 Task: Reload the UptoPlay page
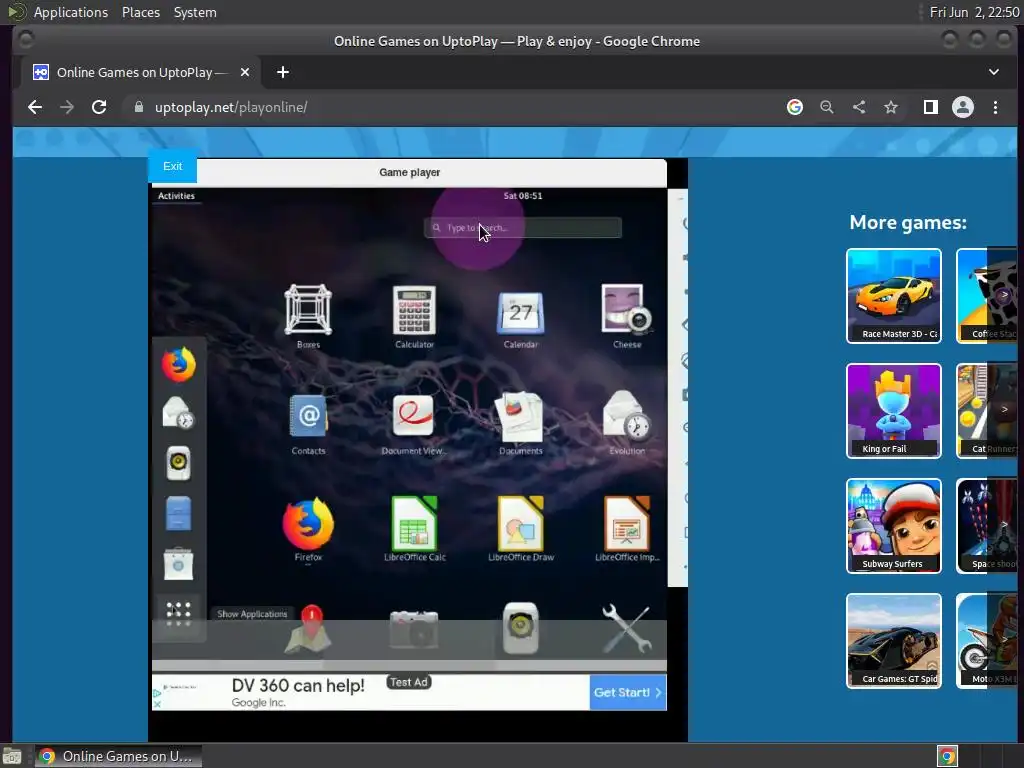[x=99, y=107]
